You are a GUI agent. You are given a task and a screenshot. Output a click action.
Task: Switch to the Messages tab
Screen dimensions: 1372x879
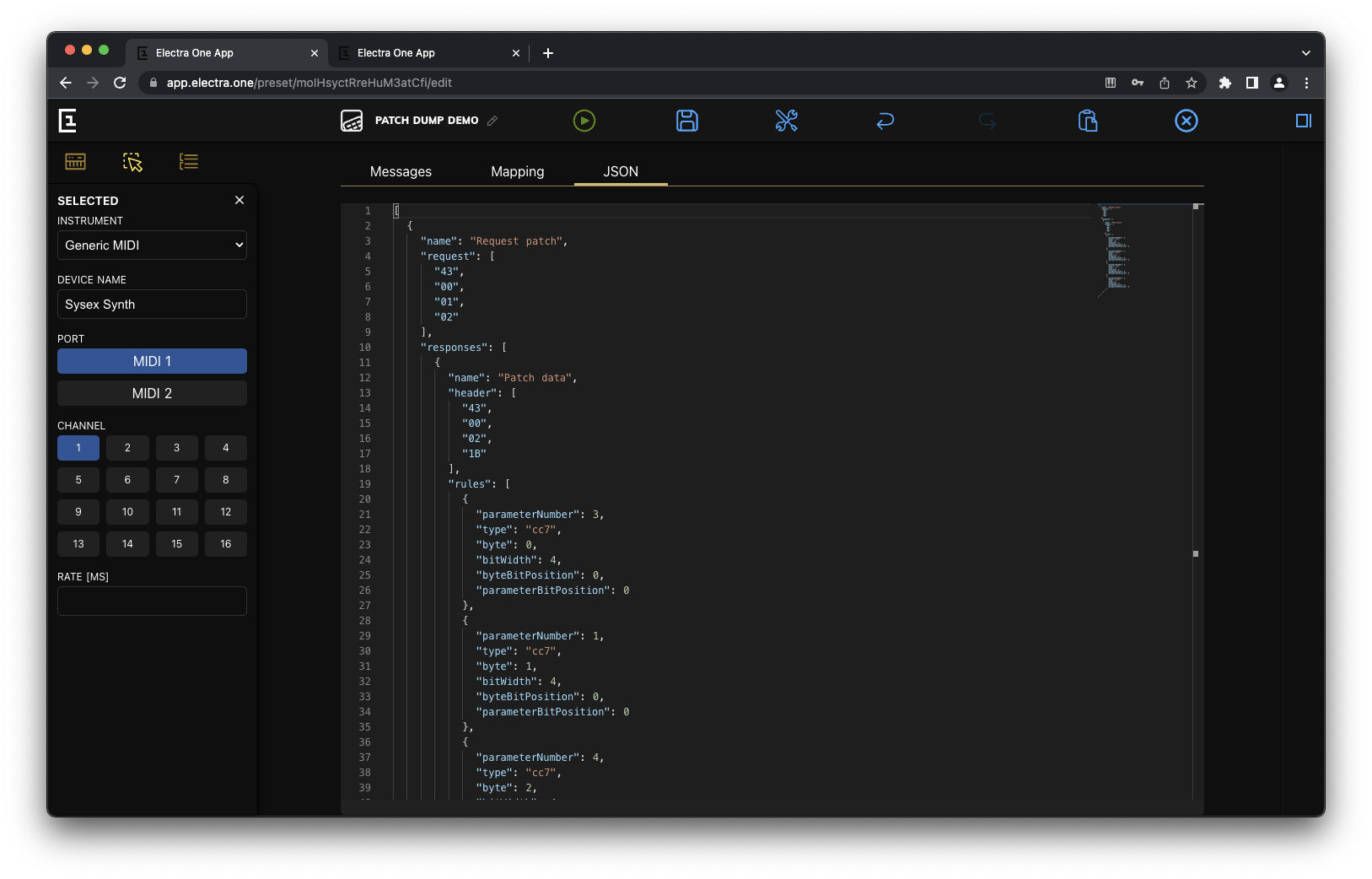point(400,171)
